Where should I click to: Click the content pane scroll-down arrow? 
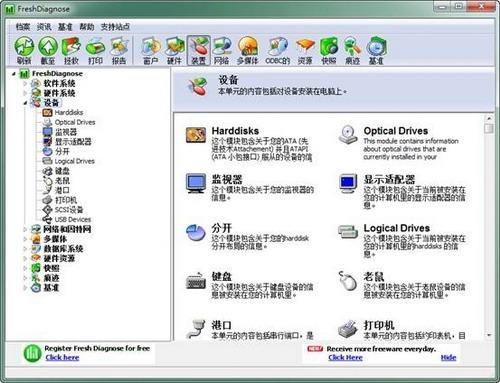(x=489, y=335)
